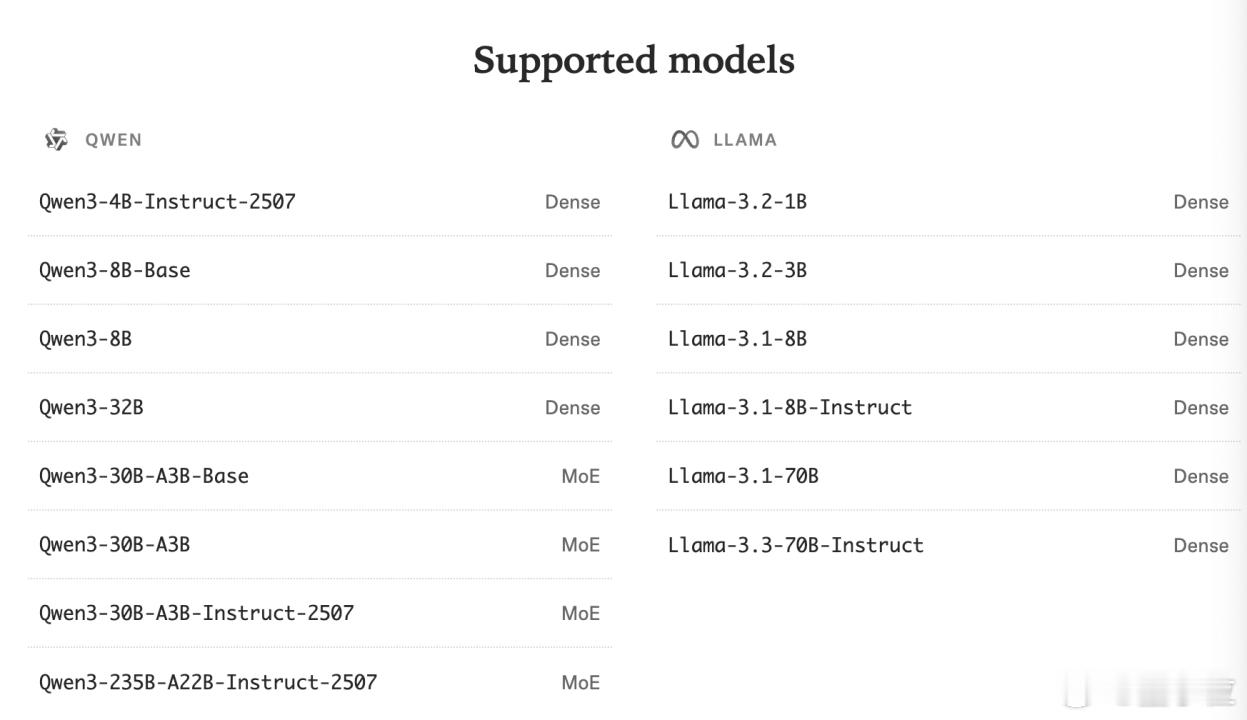Open the Llama-3.3-70B-Instruct model entry
The height and width of the screenshot is (720, 1247).
coord(795,545)
